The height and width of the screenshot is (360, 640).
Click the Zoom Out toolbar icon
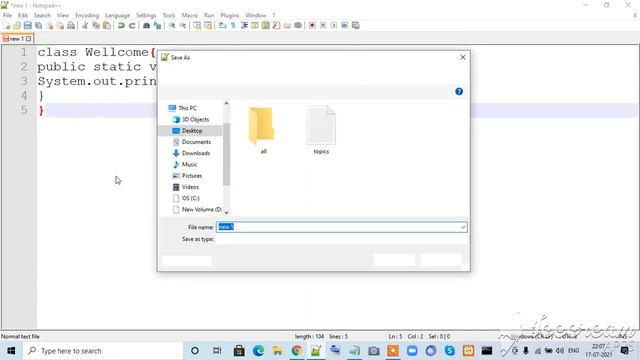[183, 25]
